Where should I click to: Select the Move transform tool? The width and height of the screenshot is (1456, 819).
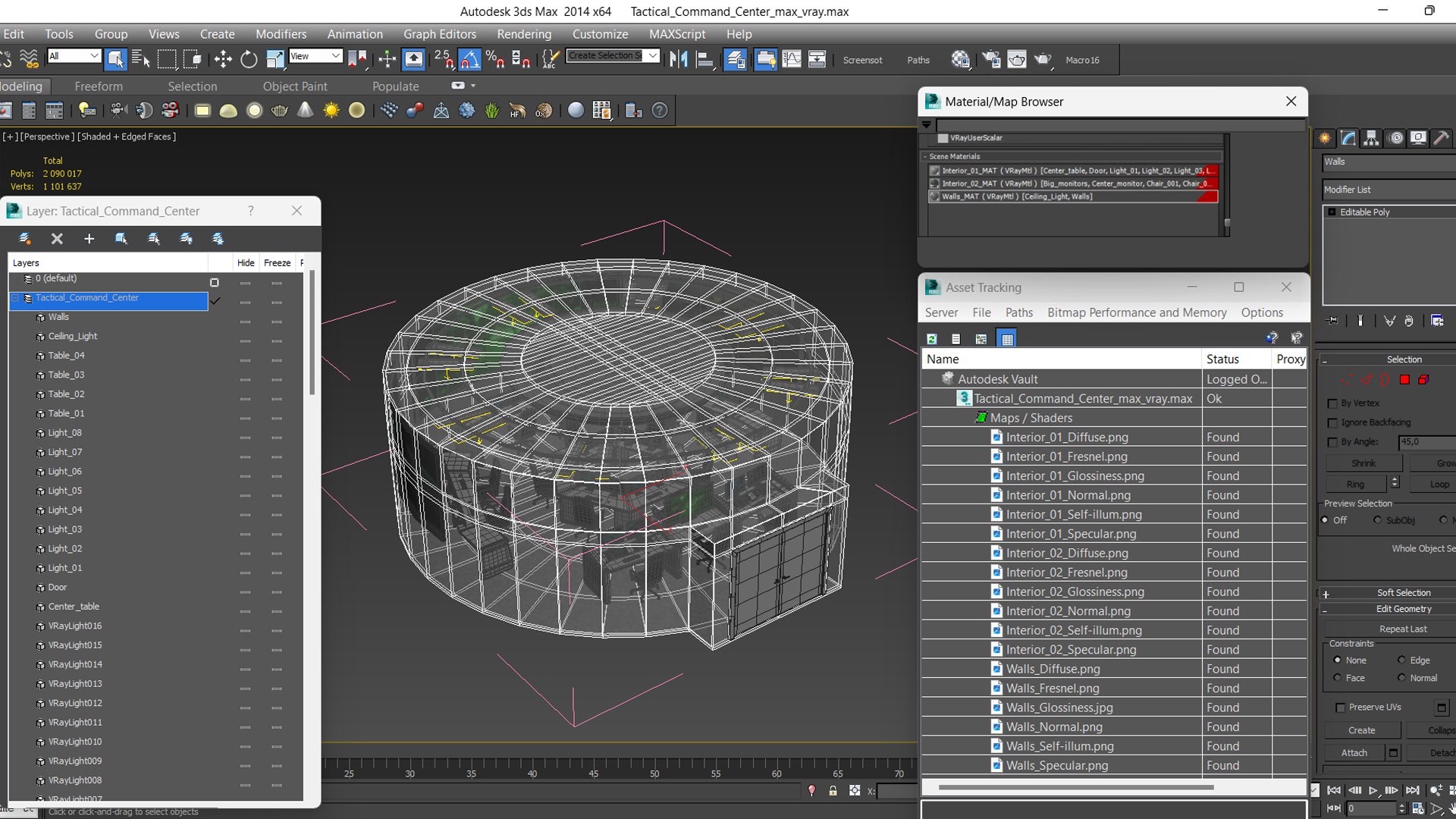pyautogui.click(x=223, y=59)
